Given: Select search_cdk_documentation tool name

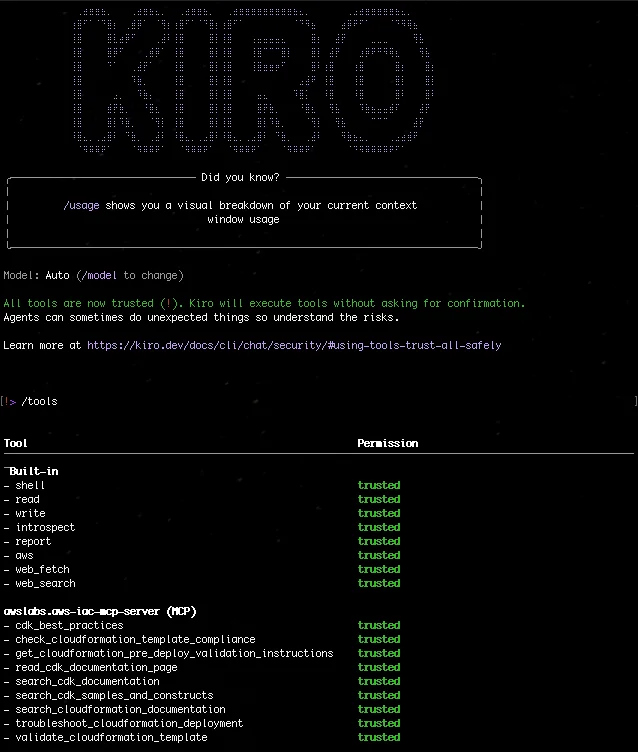Looking at the screenshot, I should [x=87, y=681].
